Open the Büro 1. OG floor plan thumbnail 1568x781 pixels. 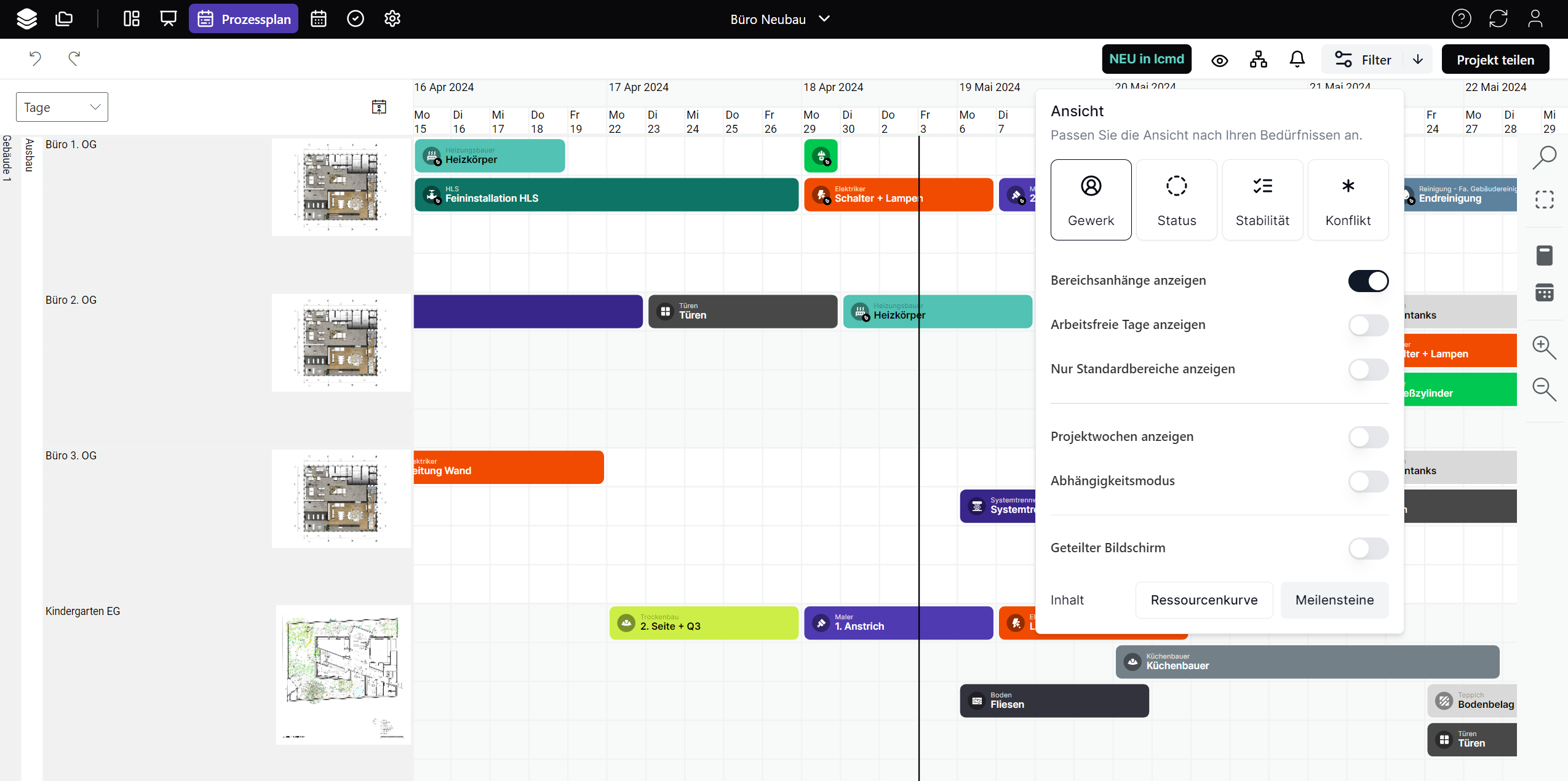click(x=341, y=187)
